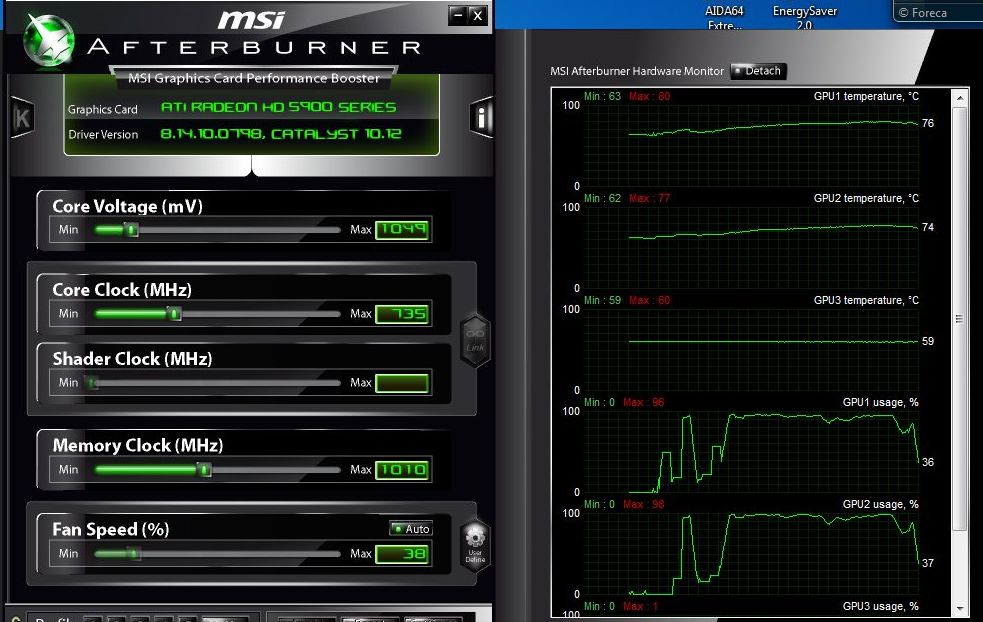Screen dimensions: 983x622
Task: Minimize the MSI Afterburner window
Action: click(x=458, y=15)
